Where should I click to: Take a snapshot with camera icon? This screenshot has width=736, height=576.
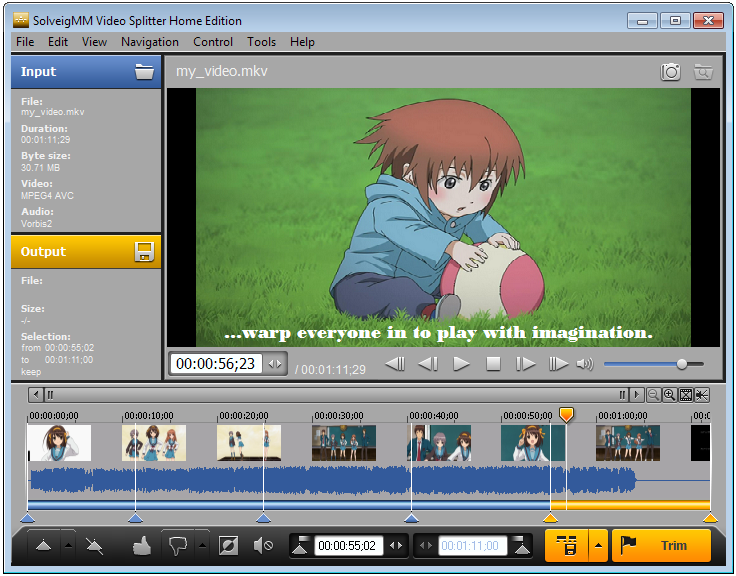pos(670,72)
